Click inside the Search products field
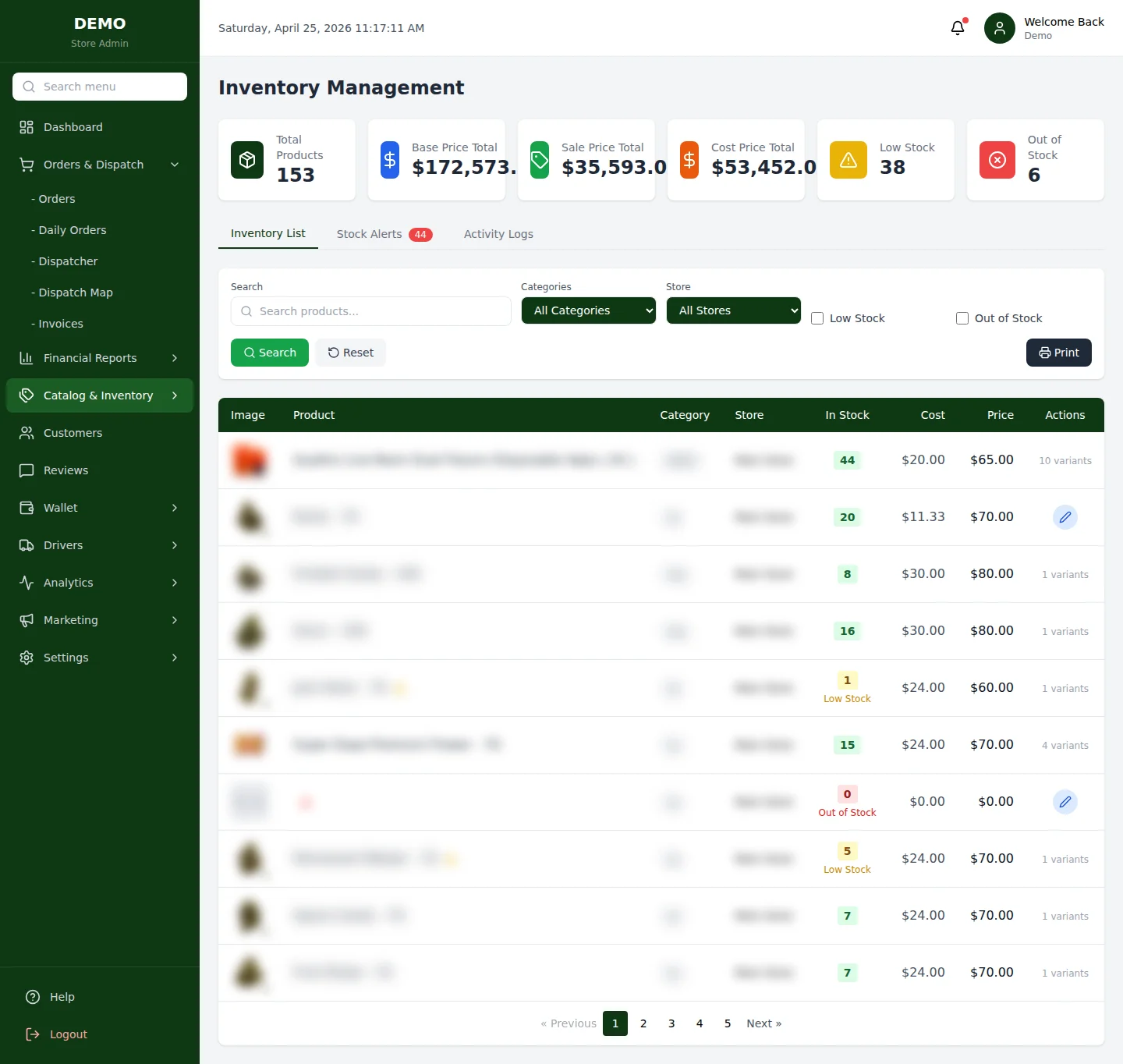1123x1064 pixels. pos(370,311)
